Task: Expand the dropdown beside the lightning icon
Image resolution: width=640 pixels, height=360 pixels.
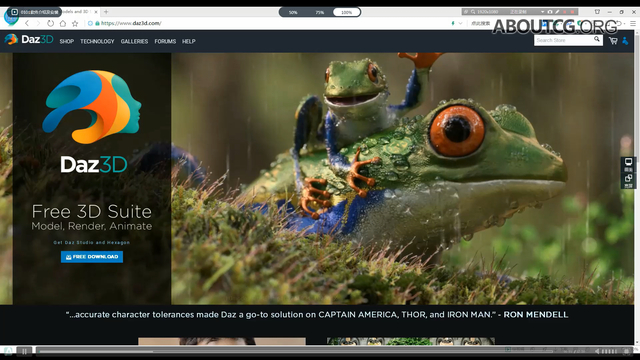Action: coord(460,23)
